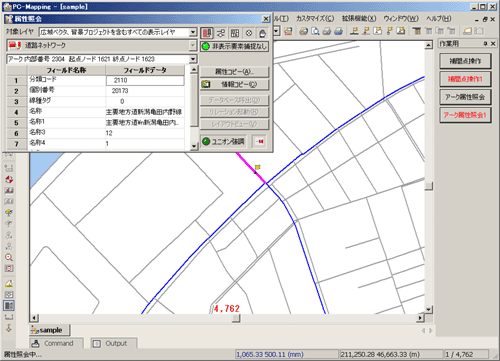Viewport: 500px width, 361px height.
Task: Click the grid table icon in attribute dialog
Action: [x=235, y=33]
